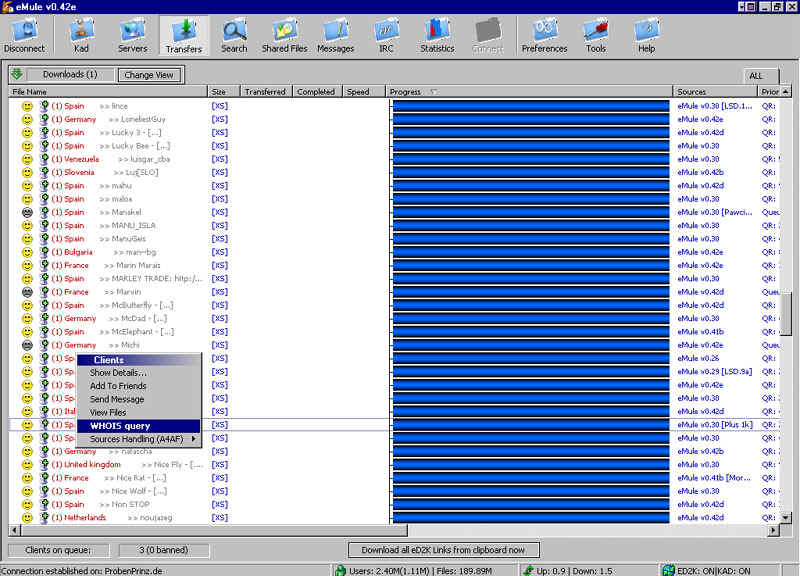800x576 pixels.
Task: Open the Tools toolbar icon
Action: [595, 35]
